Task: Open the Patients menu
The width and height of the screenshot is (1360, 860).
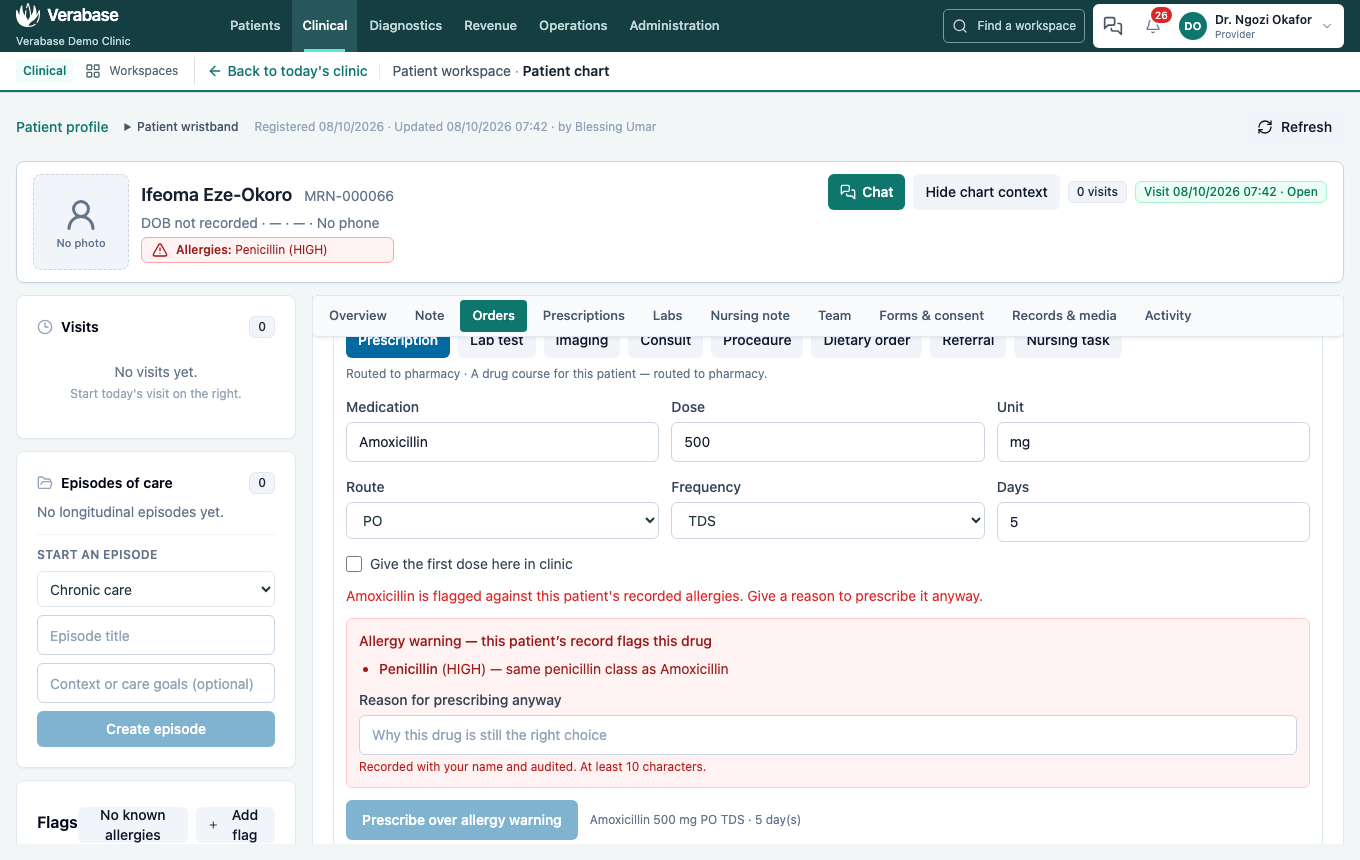Action: [x=255, y=26]
